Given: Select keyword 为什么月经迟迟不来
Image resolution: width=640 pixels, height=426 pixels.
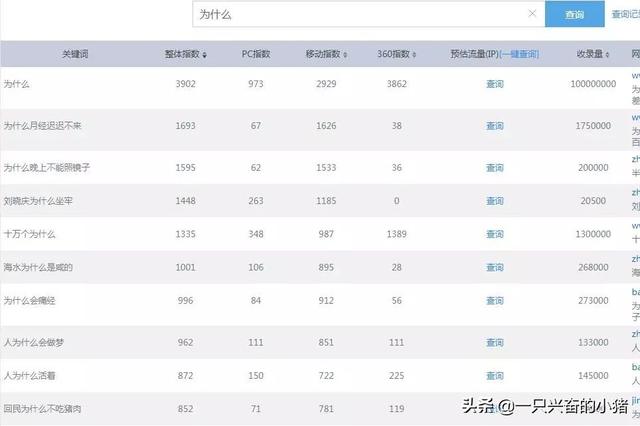Looking at the screenshot, I should pyautogui.click(x=42, y=126).
